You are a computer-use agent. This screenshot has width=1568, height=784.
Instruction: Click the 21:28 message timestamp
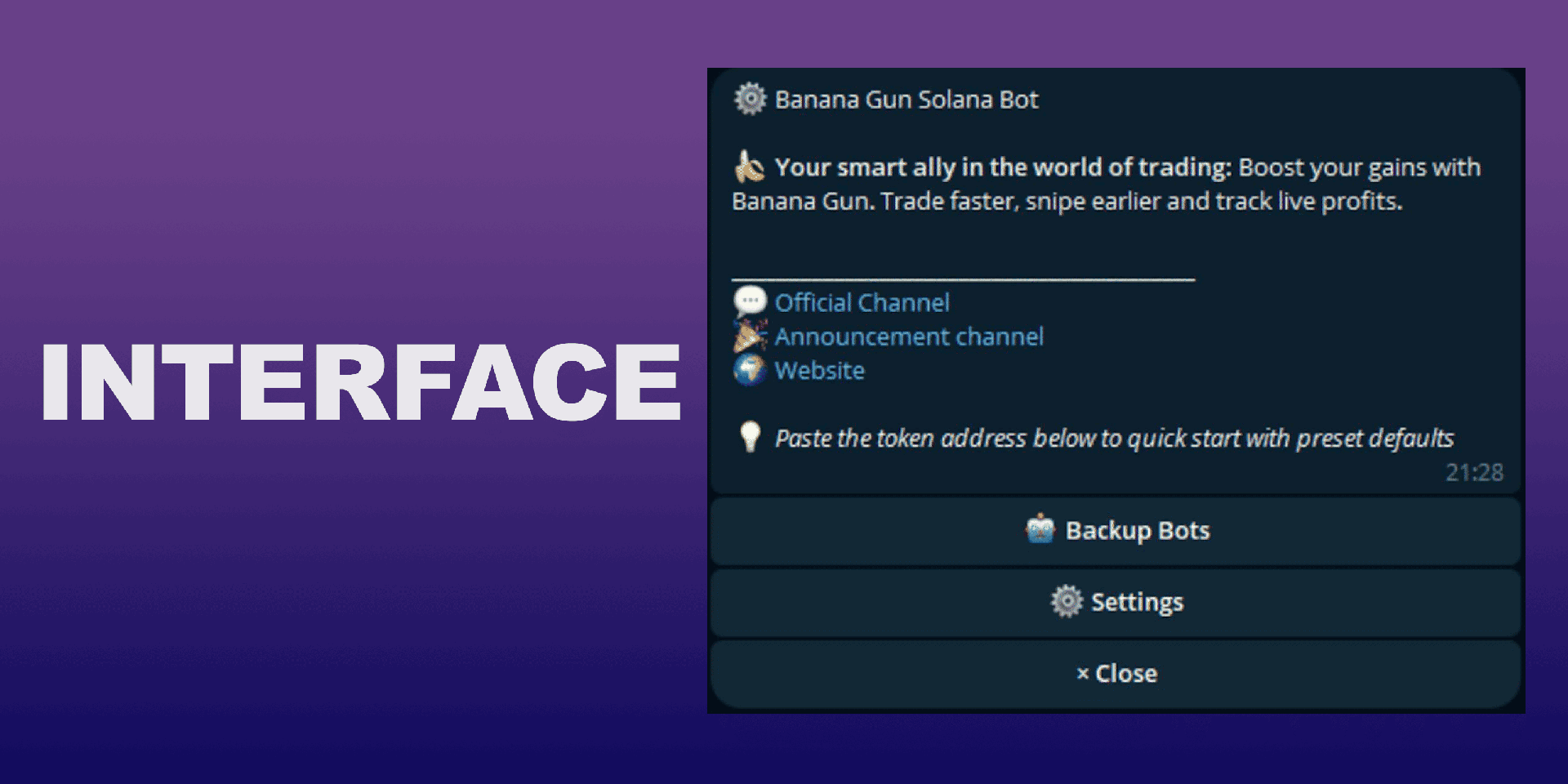[x=1473, y=473]
